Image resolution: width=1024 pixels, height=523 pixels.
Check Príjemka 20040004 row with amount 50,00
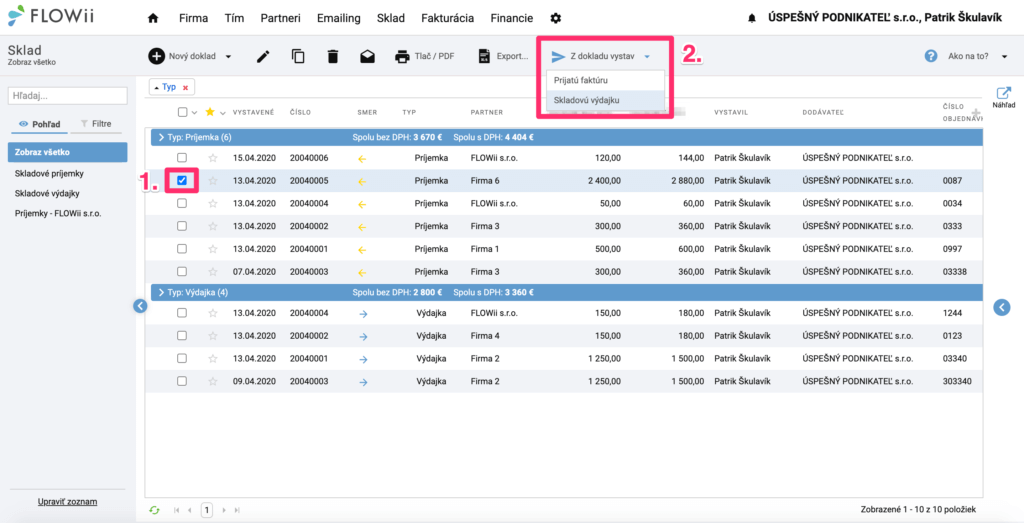coord(182,204)
